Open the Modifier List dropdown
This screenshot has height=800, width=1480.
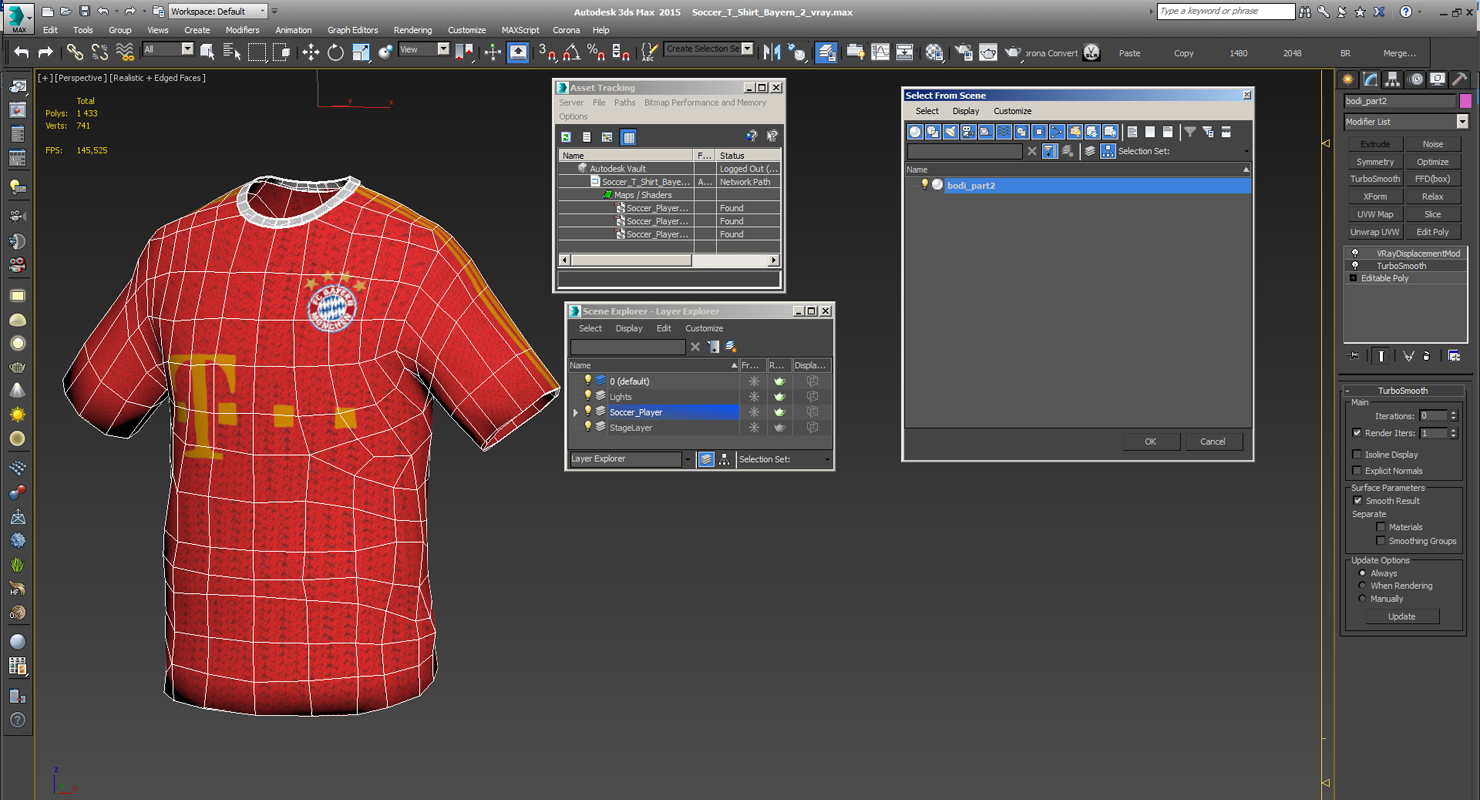point(1406,122)
